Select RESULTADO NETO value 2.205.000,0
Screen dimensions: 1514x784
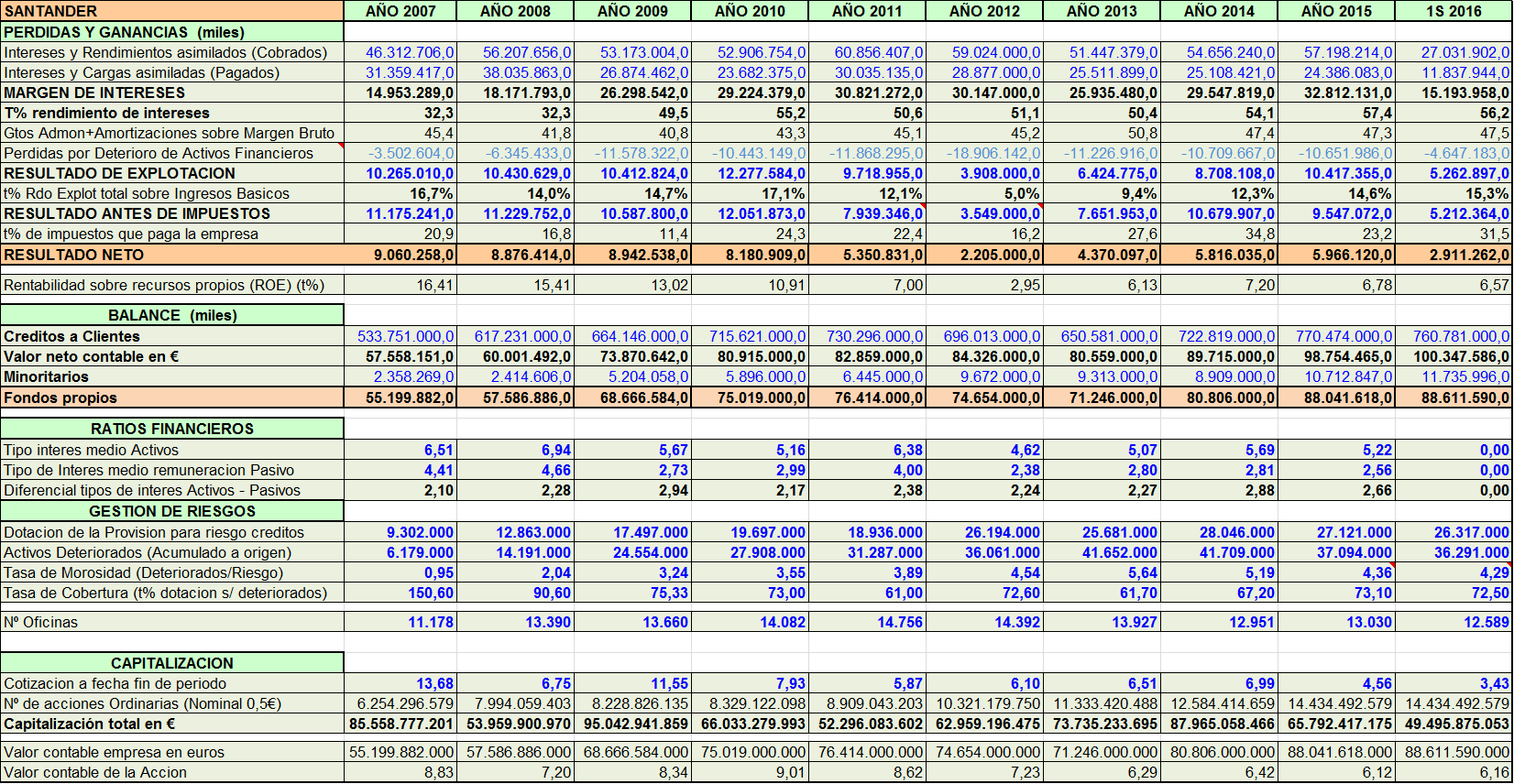[x=984, y=255]
